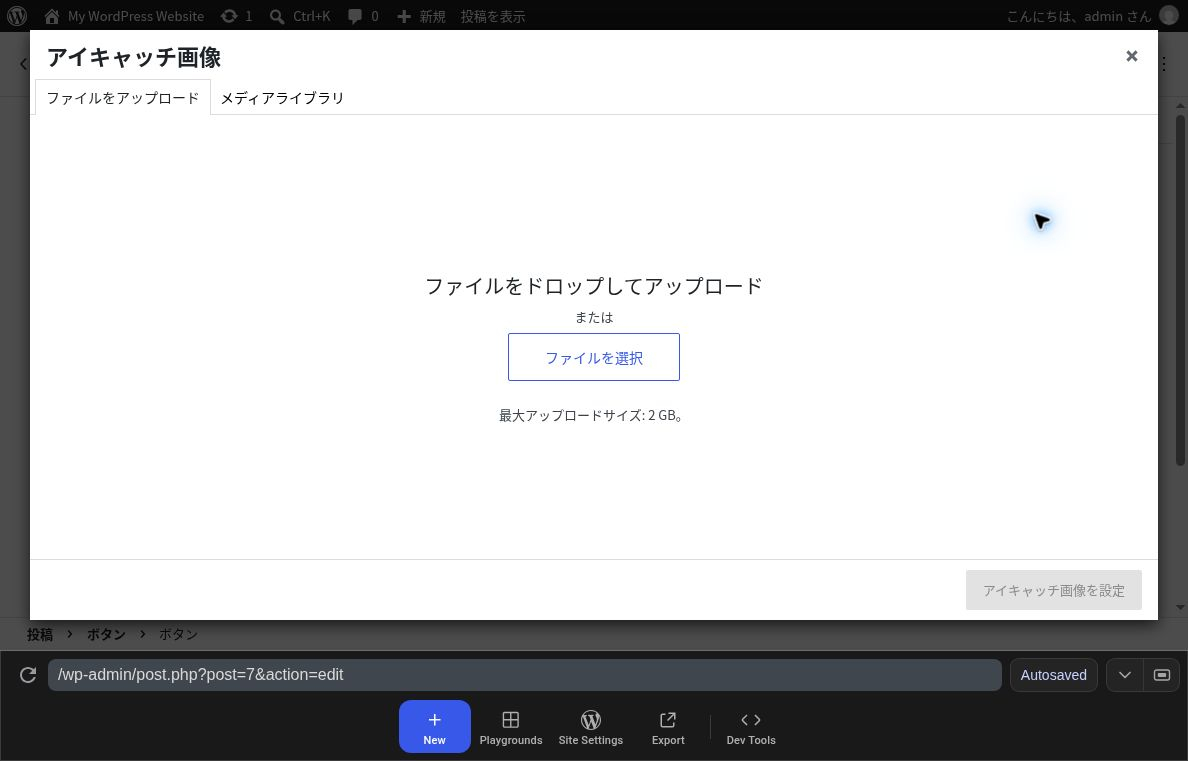The height and width of the screenshot is (761, 1188).
Task: Click 投稿 in the breadcrumb
Action: [40, 634]
